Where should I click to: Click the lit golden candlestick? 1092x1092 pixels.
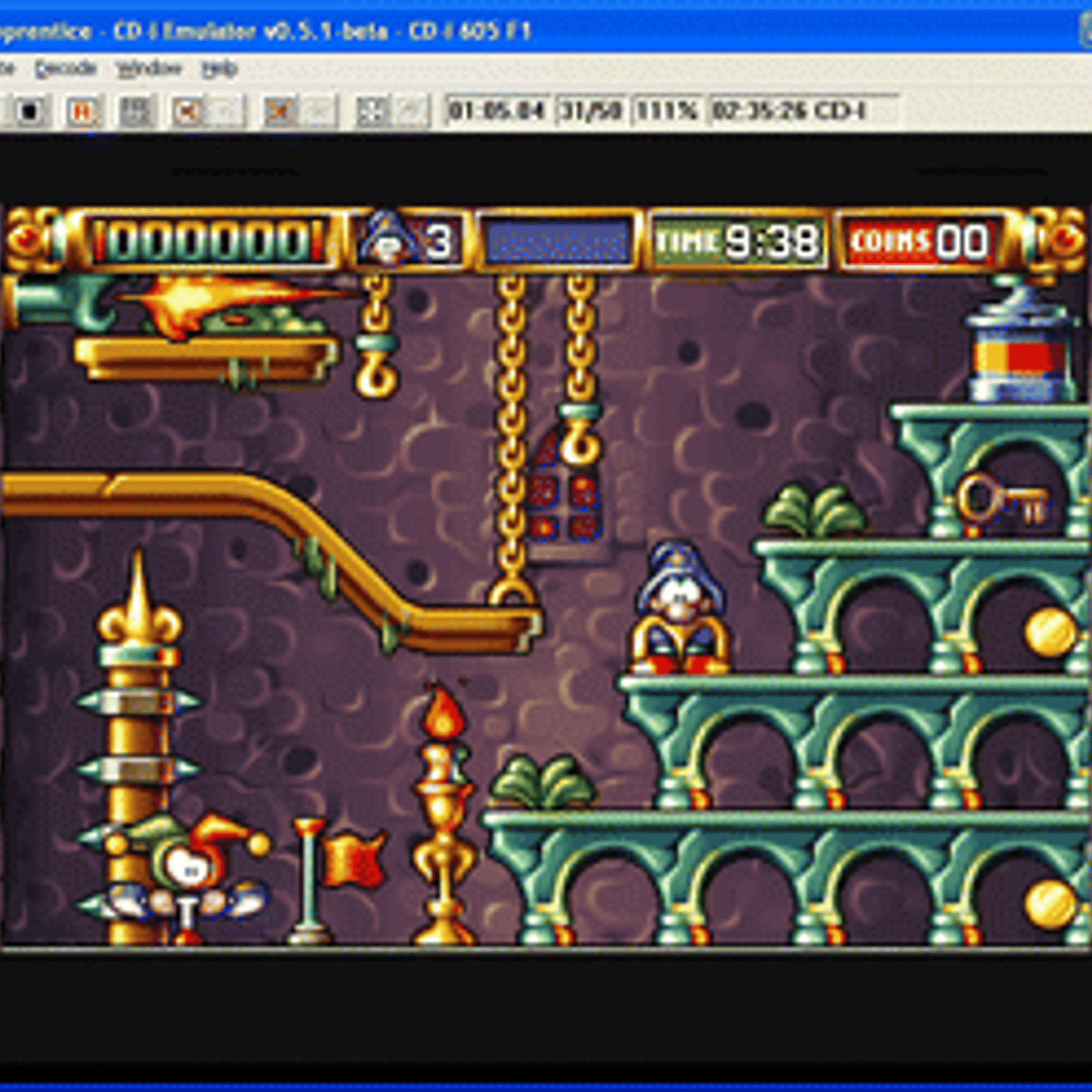pyautogui.click(x=444, y=815)
